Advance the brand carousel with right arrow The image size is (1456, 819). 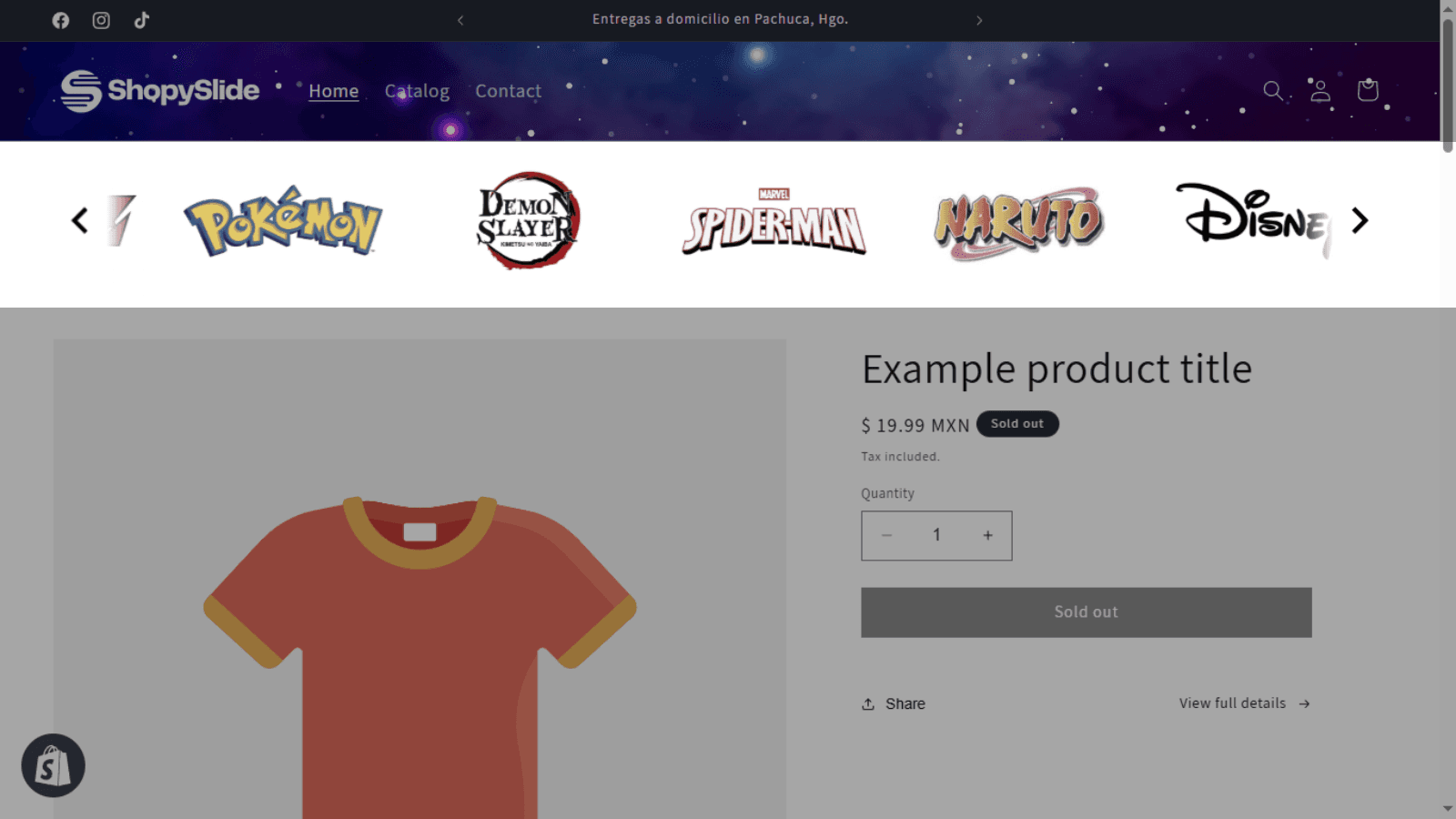(x=1359, y=220)
